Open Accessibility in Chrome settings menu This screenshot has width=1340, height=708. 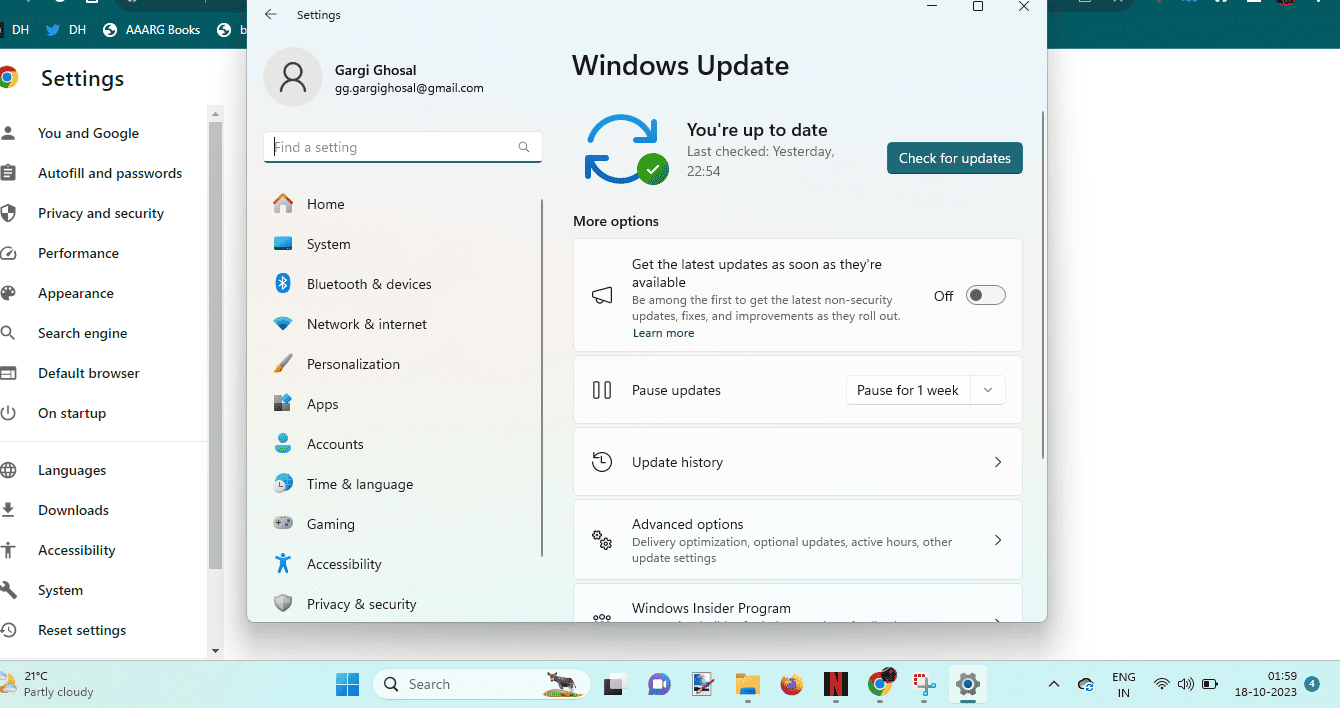point(77,550)
